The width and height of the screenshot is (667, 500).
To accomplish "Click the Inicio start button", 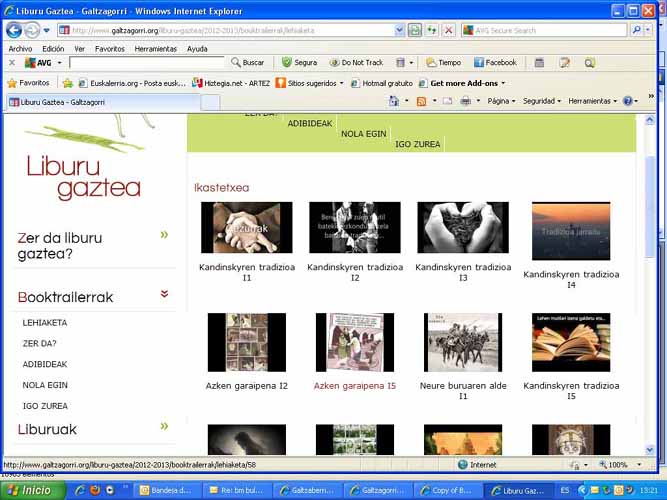I will pos(32,491).
